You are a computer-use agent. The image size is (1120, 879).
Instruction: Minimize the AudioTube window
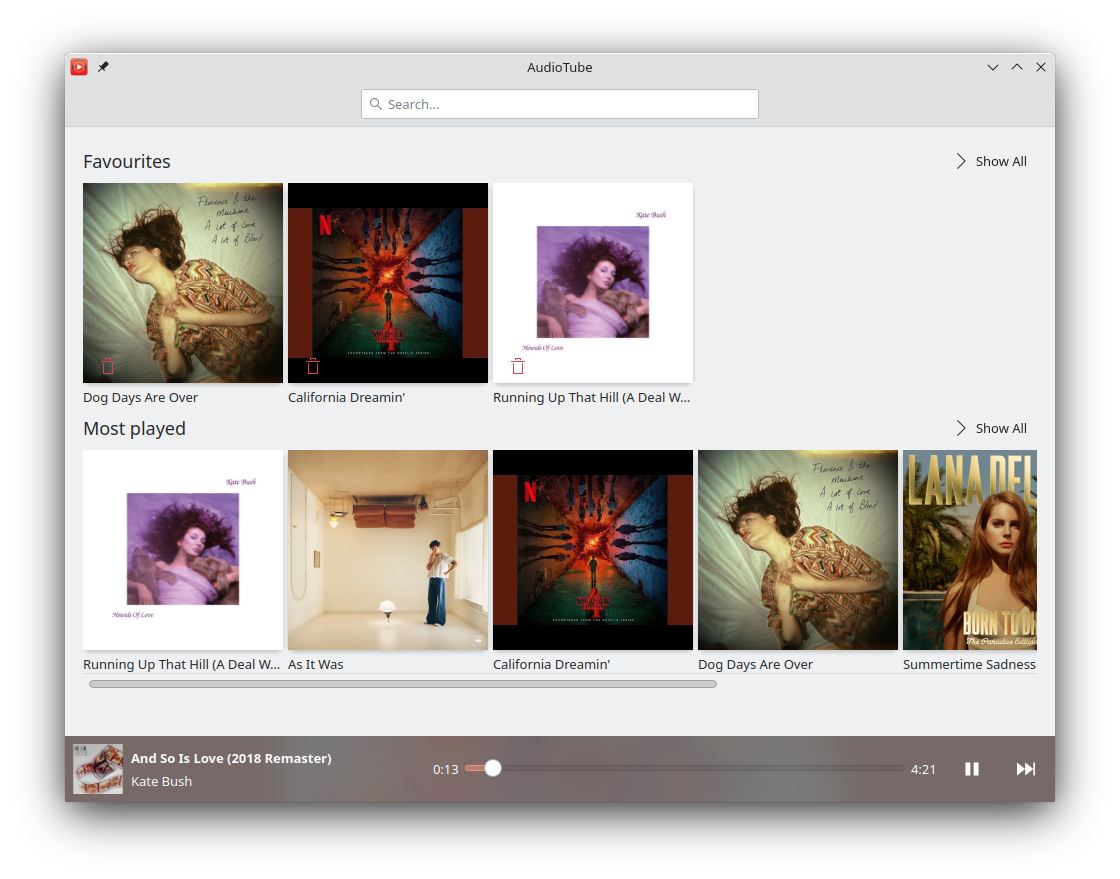pyautogui.click(x=993, y=67)
